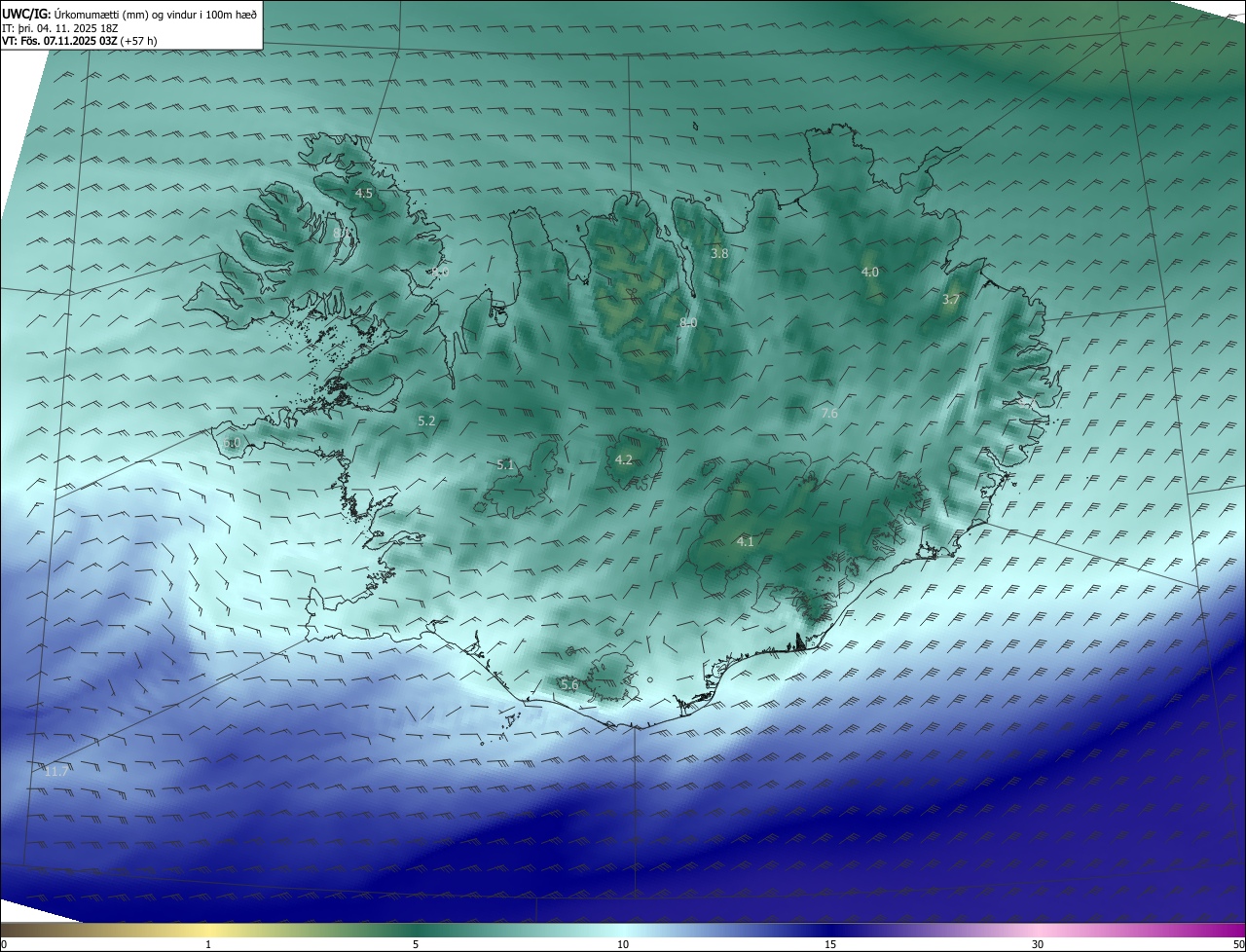The image size is (1246, 952).
Task: Click the dark navy color band above the 15 tick
Action: click(x=830, y=930)
